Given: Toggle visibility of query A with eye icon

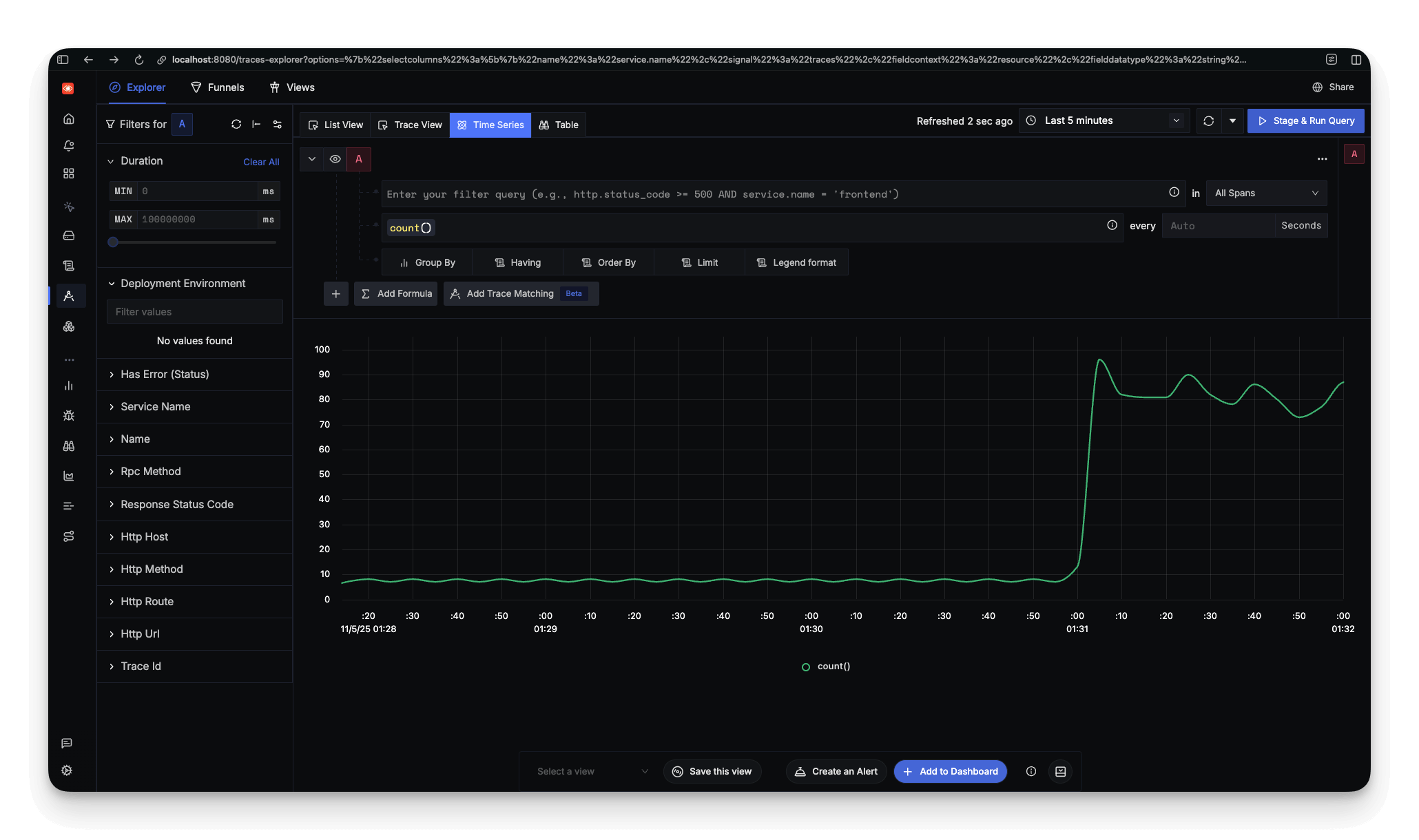Looking at the screenshot, I should 335,159.
